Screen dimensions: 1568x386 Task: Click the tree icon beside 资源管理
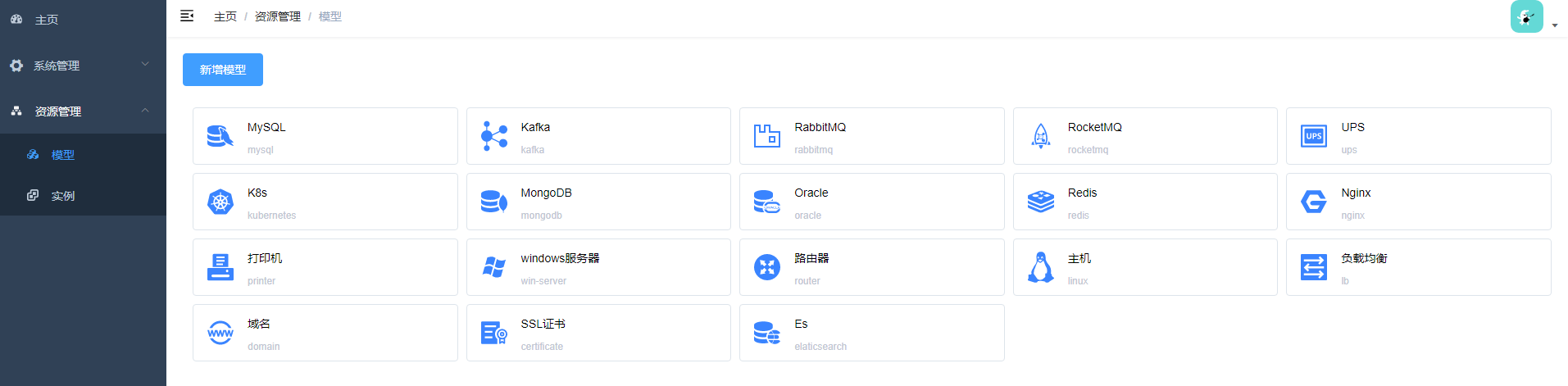[x=16, y=111]
